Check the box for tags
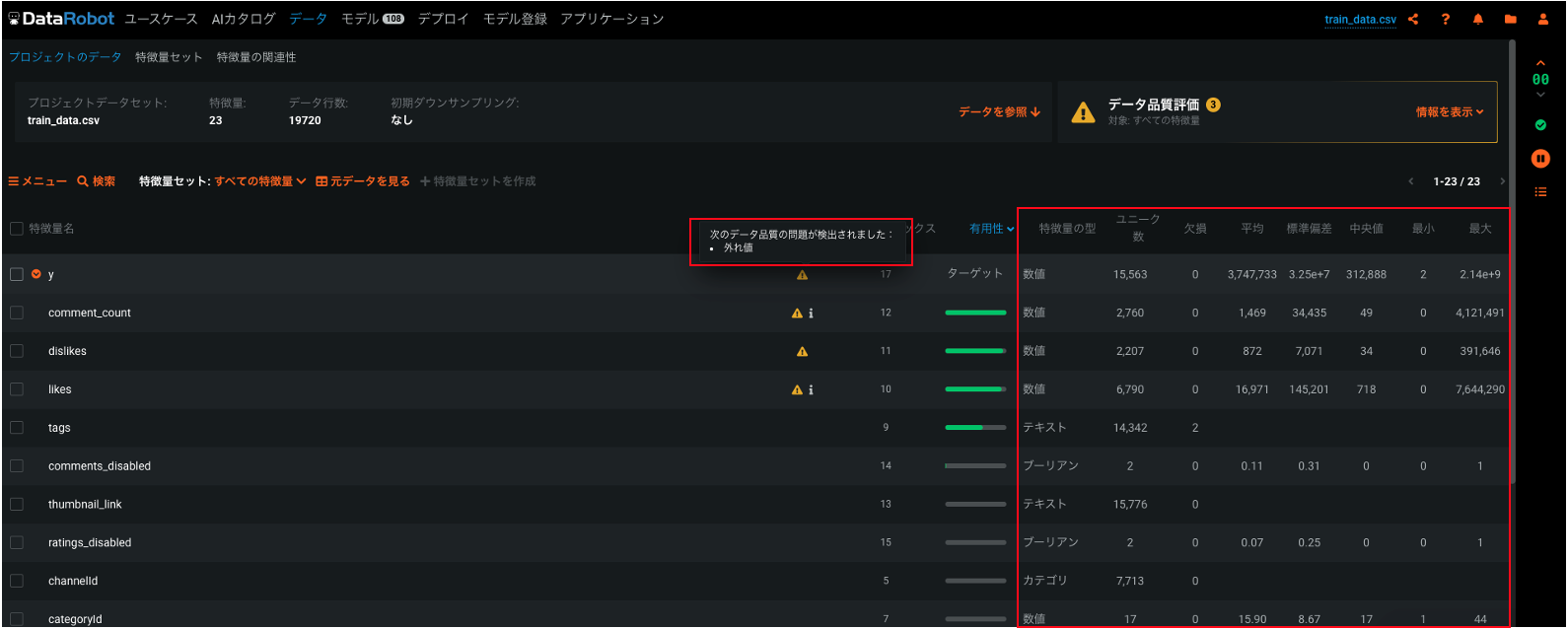The height and width of the screenshot is (629, 1568). click(x=17, y=428)
